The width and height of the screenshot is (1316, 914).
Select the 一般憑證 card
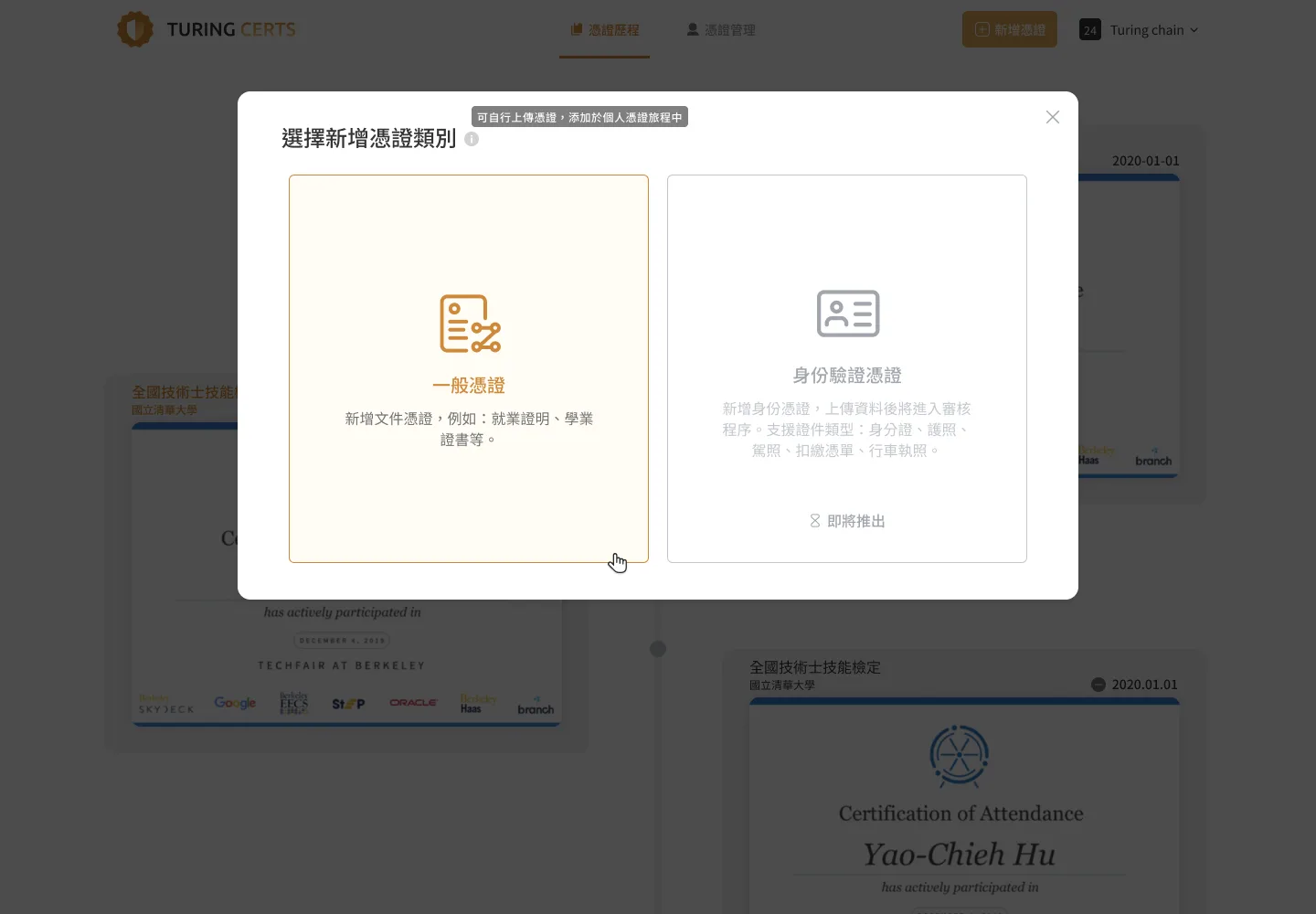(469, 368)
